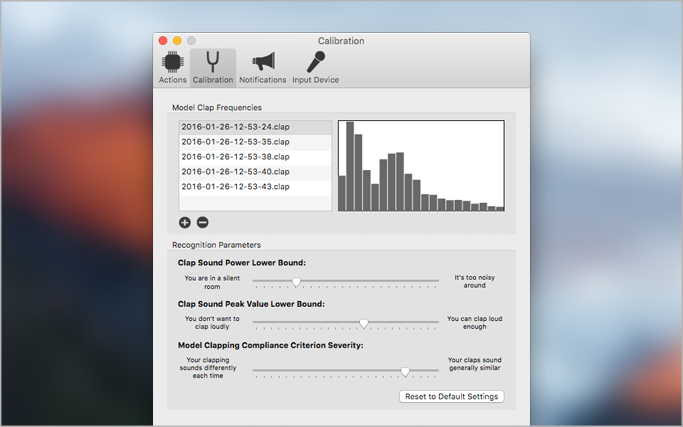683x427 pixels.
Task: Click the Clap Sound Power Lower Bound slider knob
Action: (x=296, y=282)
